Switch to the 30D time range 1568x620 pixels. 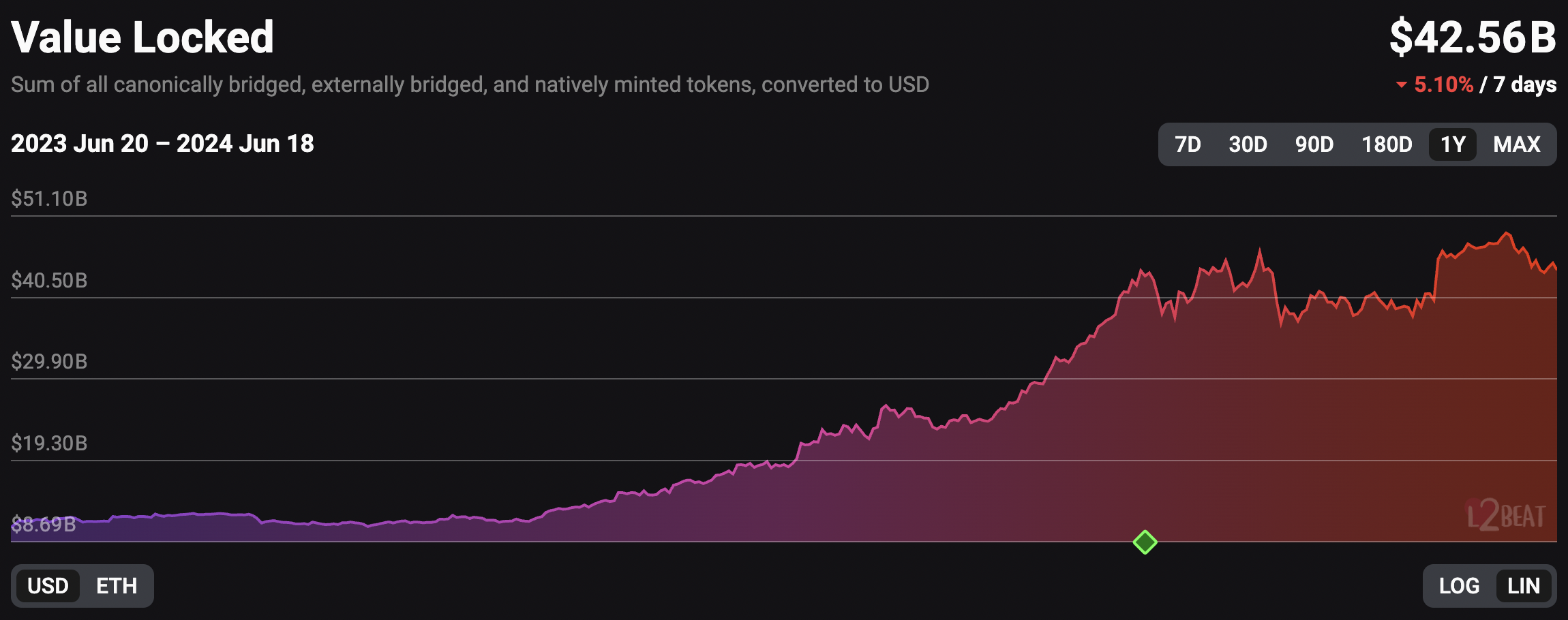[1248, 144]
